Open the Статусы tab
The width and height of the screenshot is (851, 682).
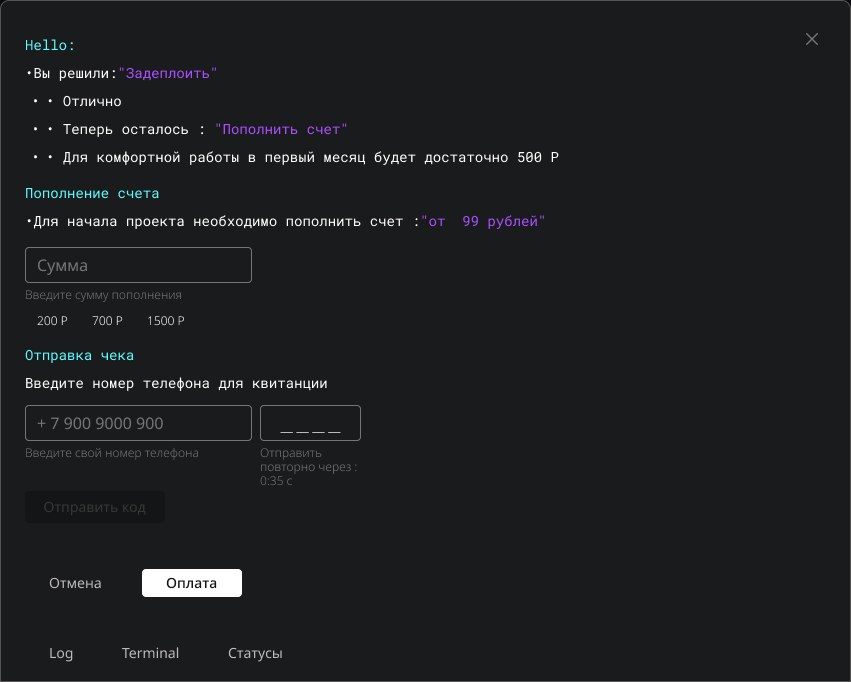point(255,653)
